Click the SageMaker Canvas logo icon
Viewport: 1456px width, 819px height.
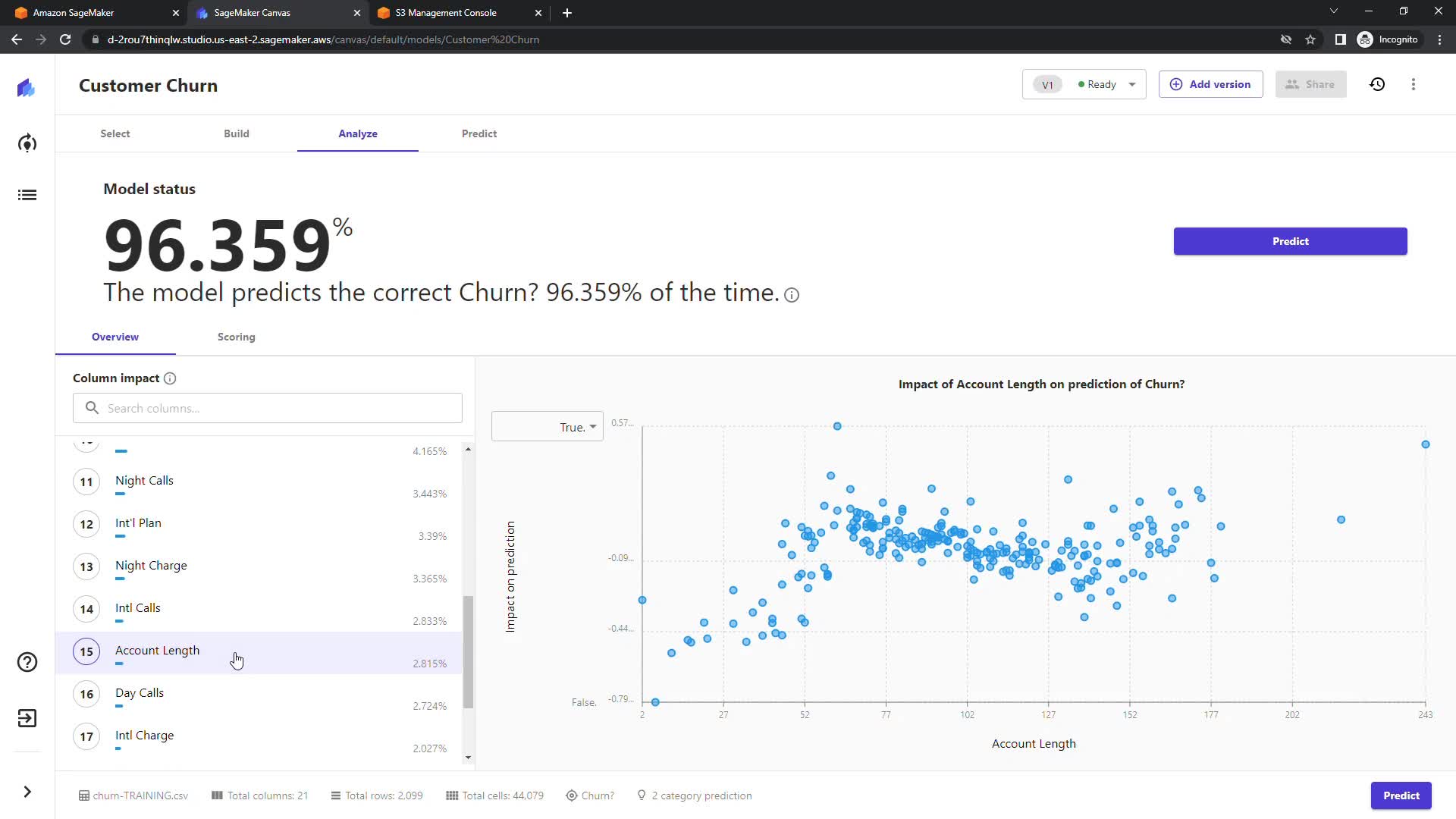(x=27, y=88)
